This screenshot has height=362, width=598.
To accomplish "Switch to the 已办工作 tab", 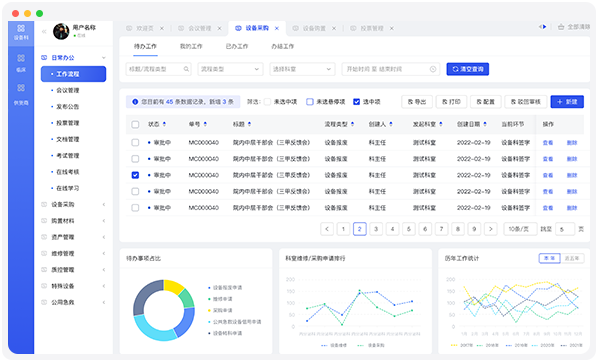I will (x=236, y=46).
